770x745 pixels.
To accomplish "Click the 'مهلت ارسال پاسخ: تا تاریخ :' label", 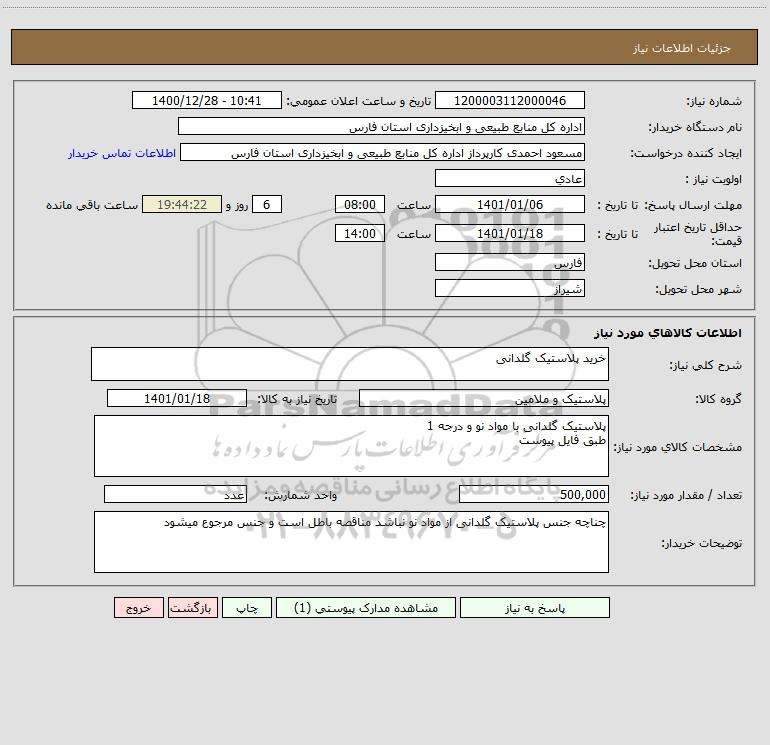I will point(670,205).
